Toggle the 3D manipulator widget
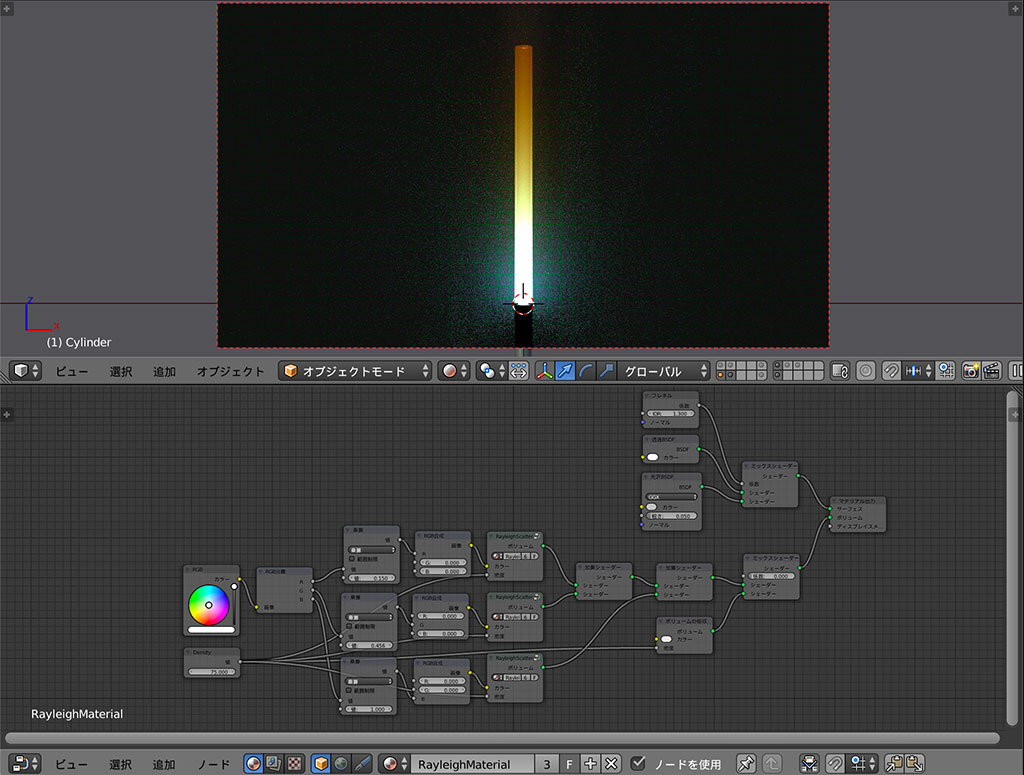The height and width of the screenshot is (775, 1024). (x=544, y=371)
